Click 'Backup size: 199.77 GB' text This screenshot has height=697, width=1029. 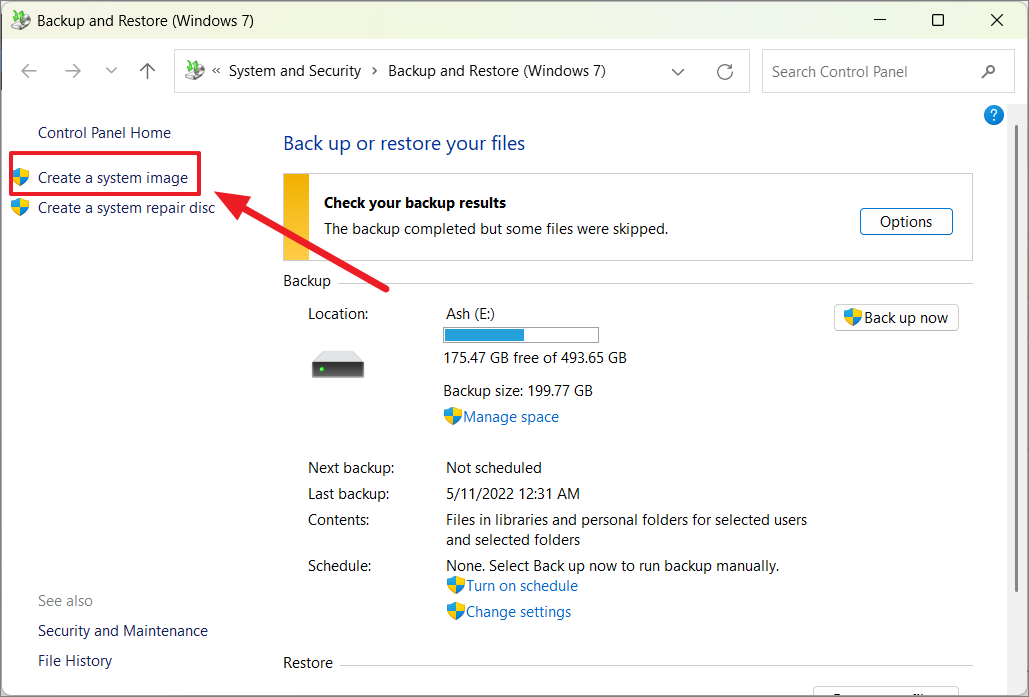tap(518, 391)
